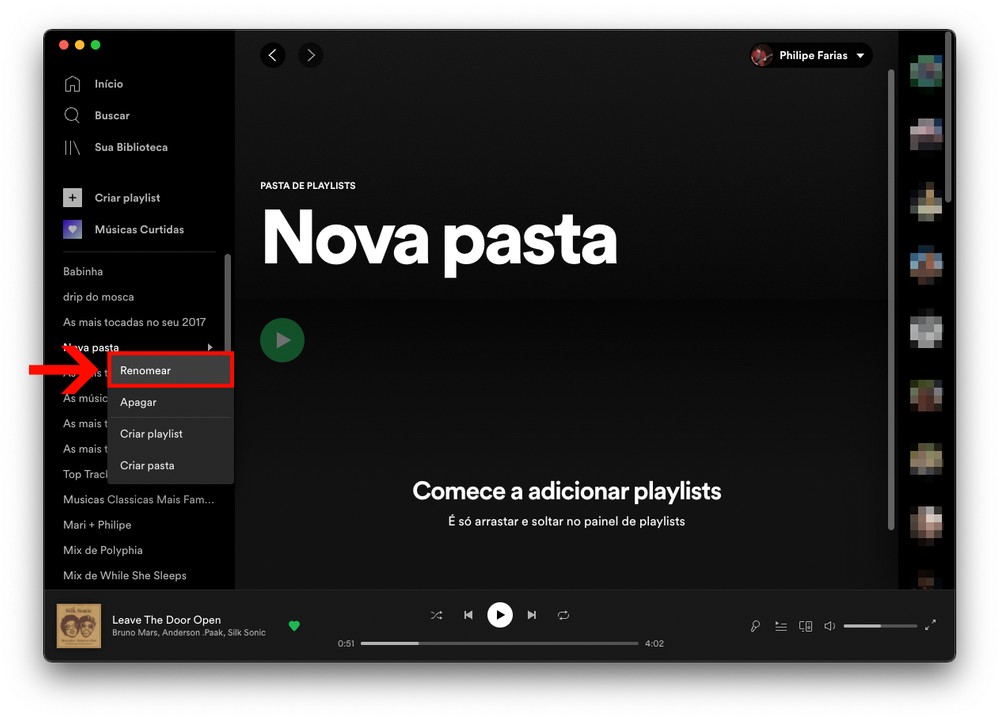Viewport: 1000px width, 721px height.
Task: Click the main play button in the player
Action: tap(500, 615)
